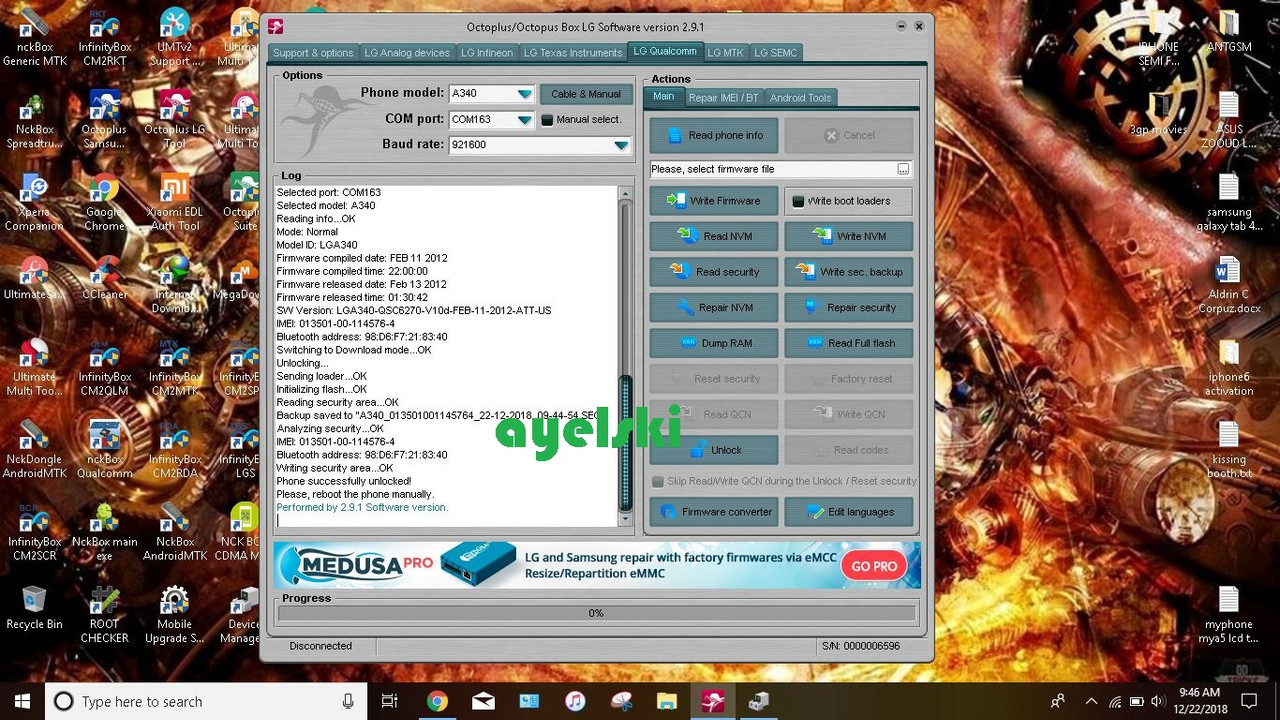
Task: Click the Edit languages button
Action: [x=849, y=512]
